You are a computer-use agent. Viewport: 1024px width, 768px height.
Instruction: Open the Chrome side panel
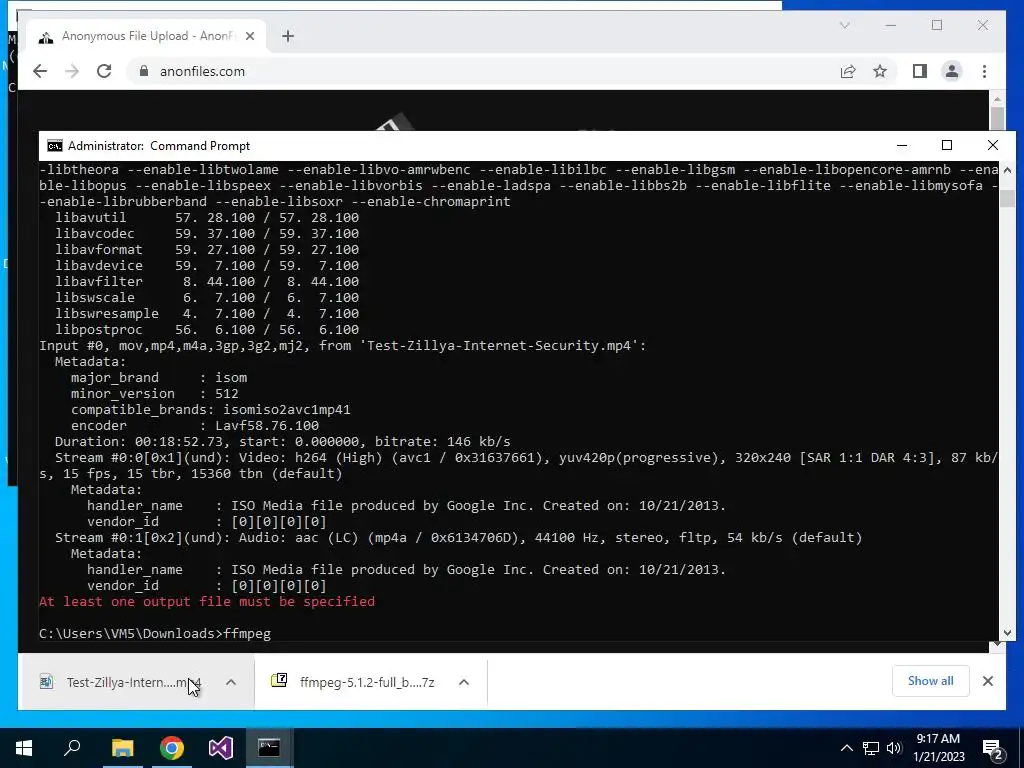[x=920, y=71]
